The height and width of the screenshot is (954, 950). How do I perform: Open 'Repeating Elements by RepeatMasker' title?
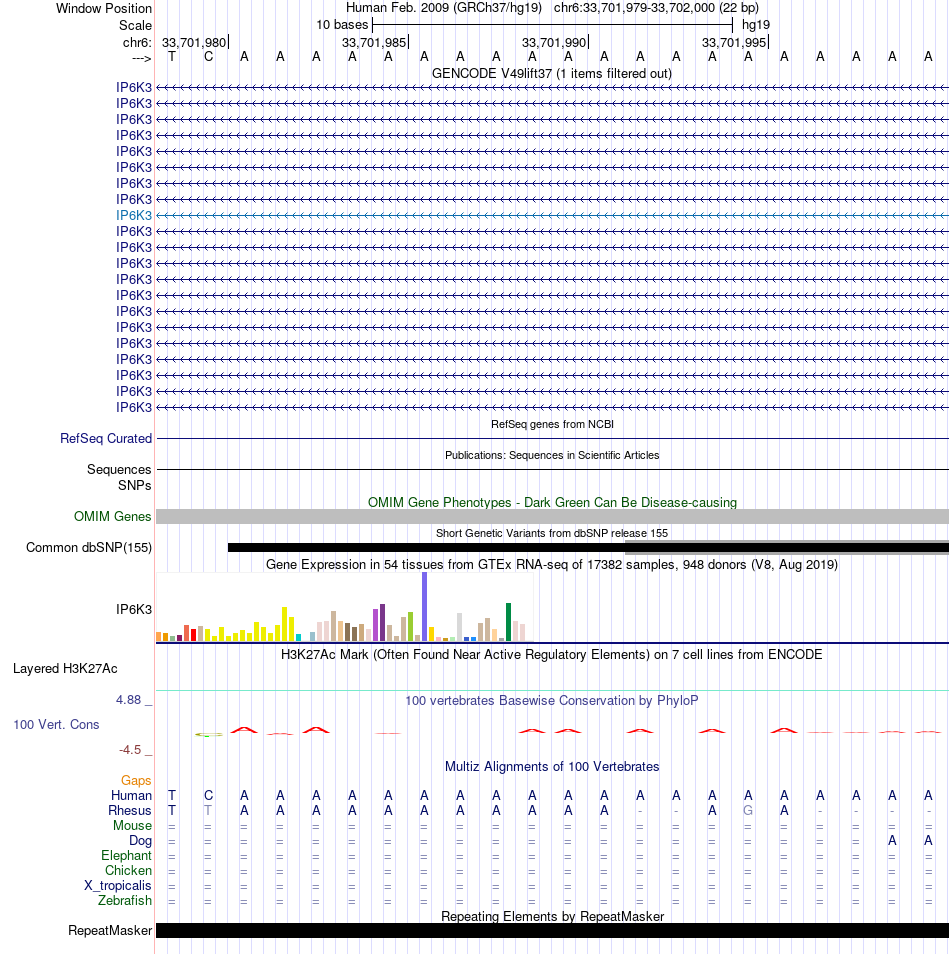552,916
